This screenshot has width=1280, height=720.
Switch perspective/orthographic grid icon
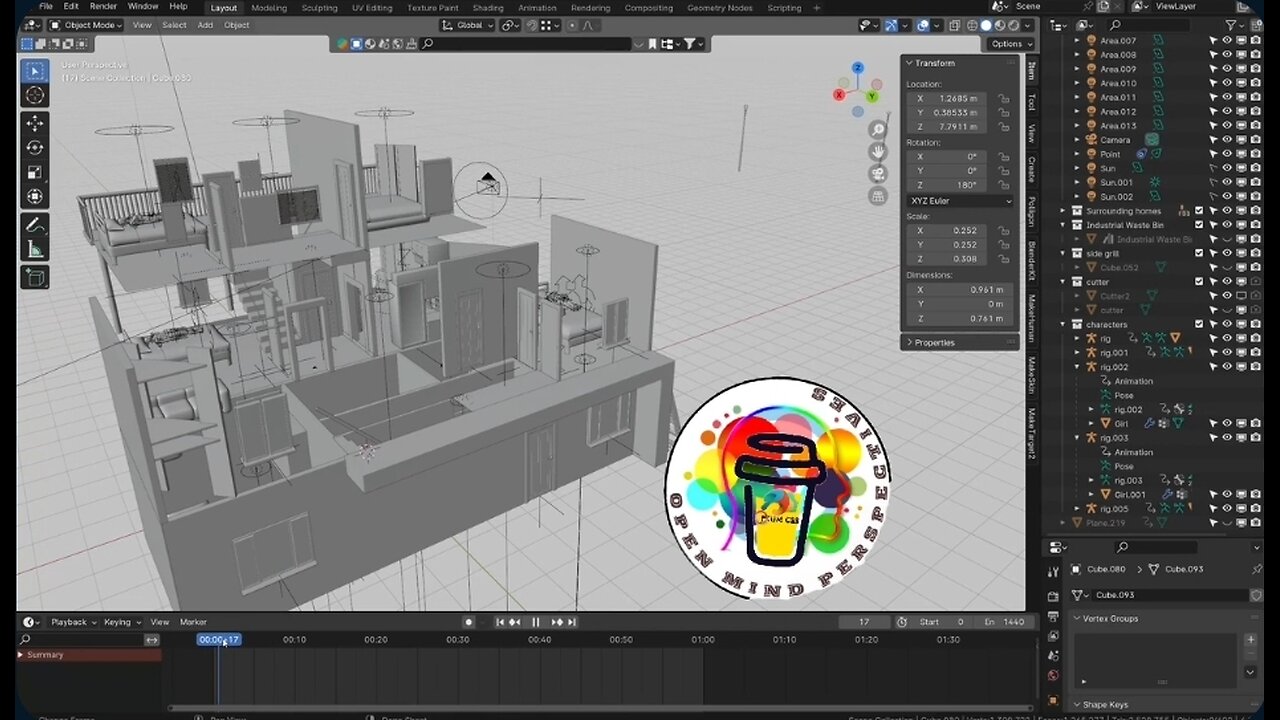878,197
